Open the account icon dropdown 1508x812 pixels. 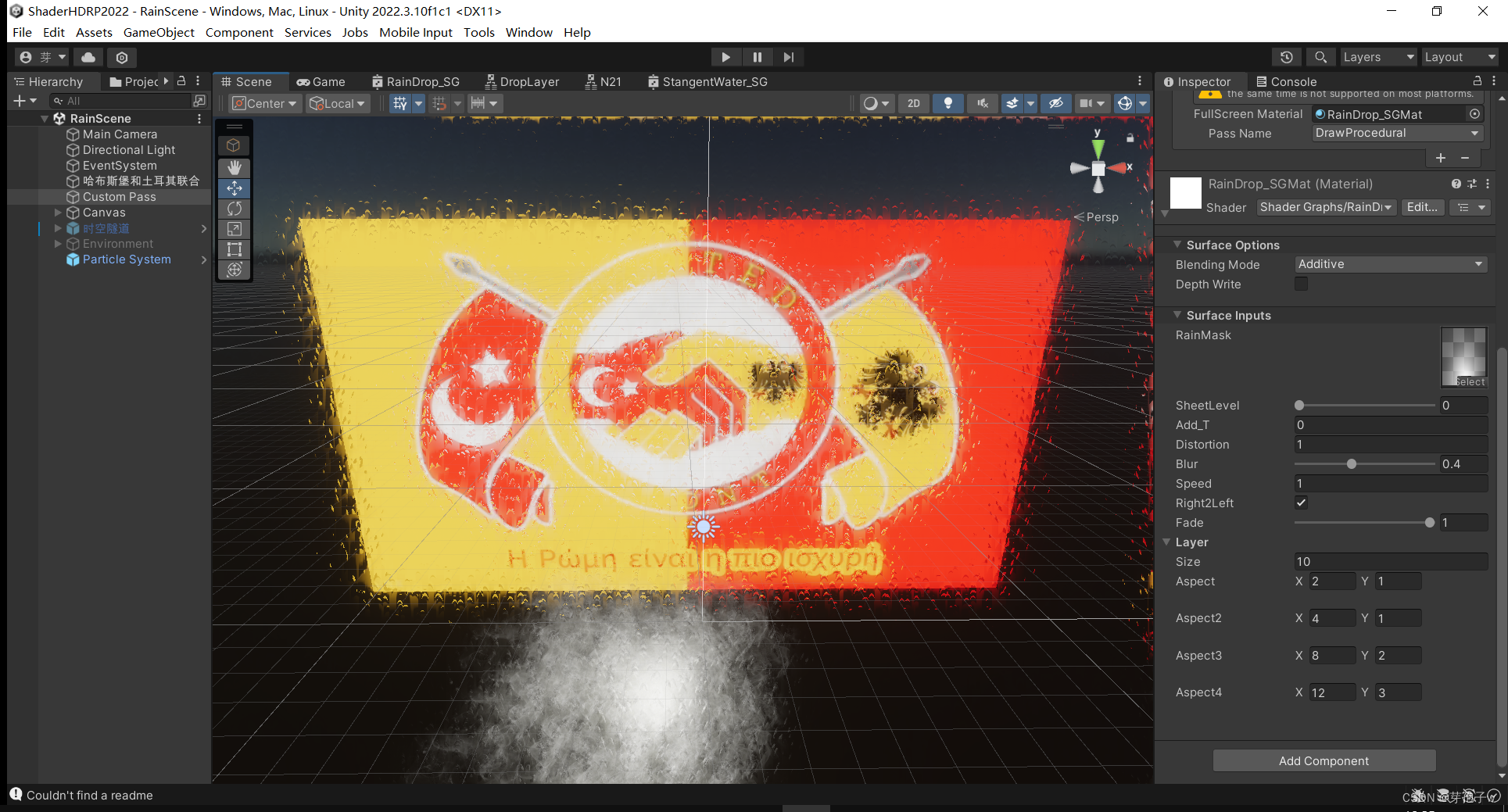click(43, 57)
